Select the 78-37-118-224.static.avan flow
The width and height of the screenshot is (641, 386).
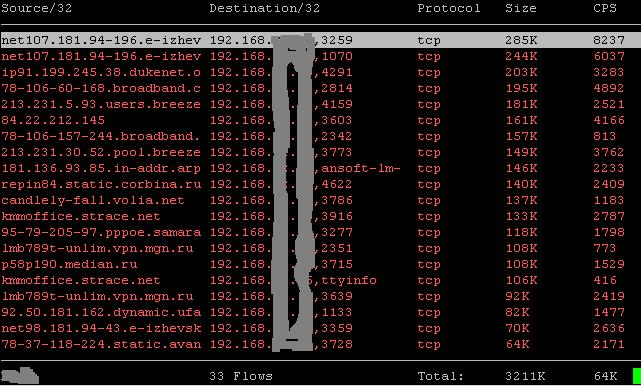pos(320,344)
